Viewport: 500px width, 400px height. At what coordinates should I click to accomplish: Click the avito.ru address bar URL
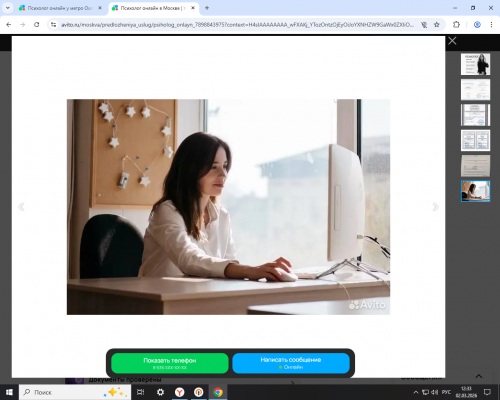pyautogui.click(x=237, y=25)
